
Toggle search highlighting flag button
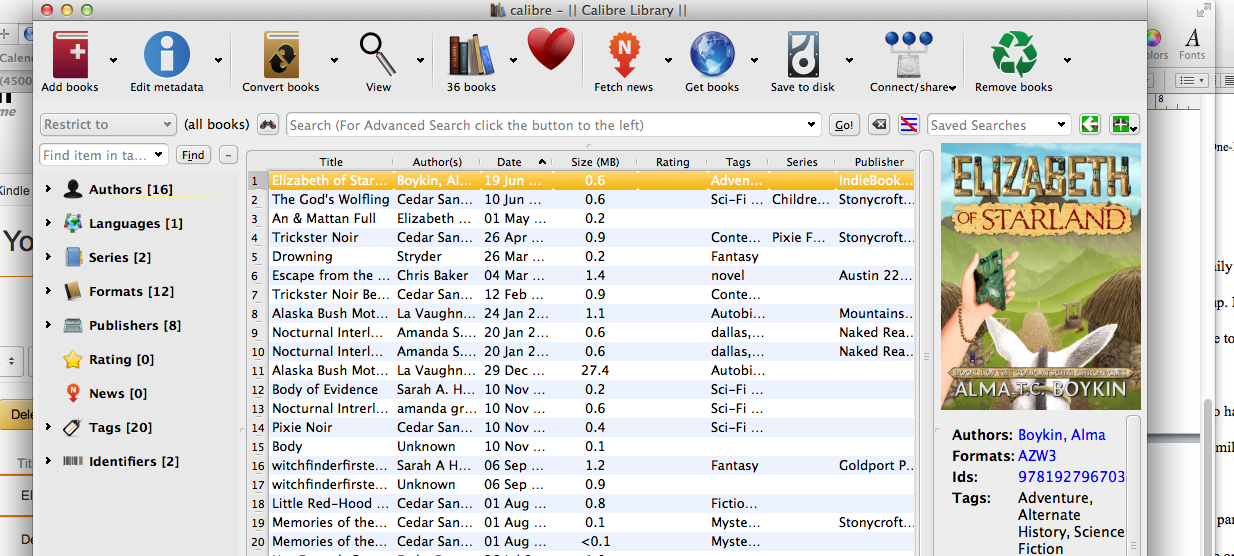click(909, 125)
